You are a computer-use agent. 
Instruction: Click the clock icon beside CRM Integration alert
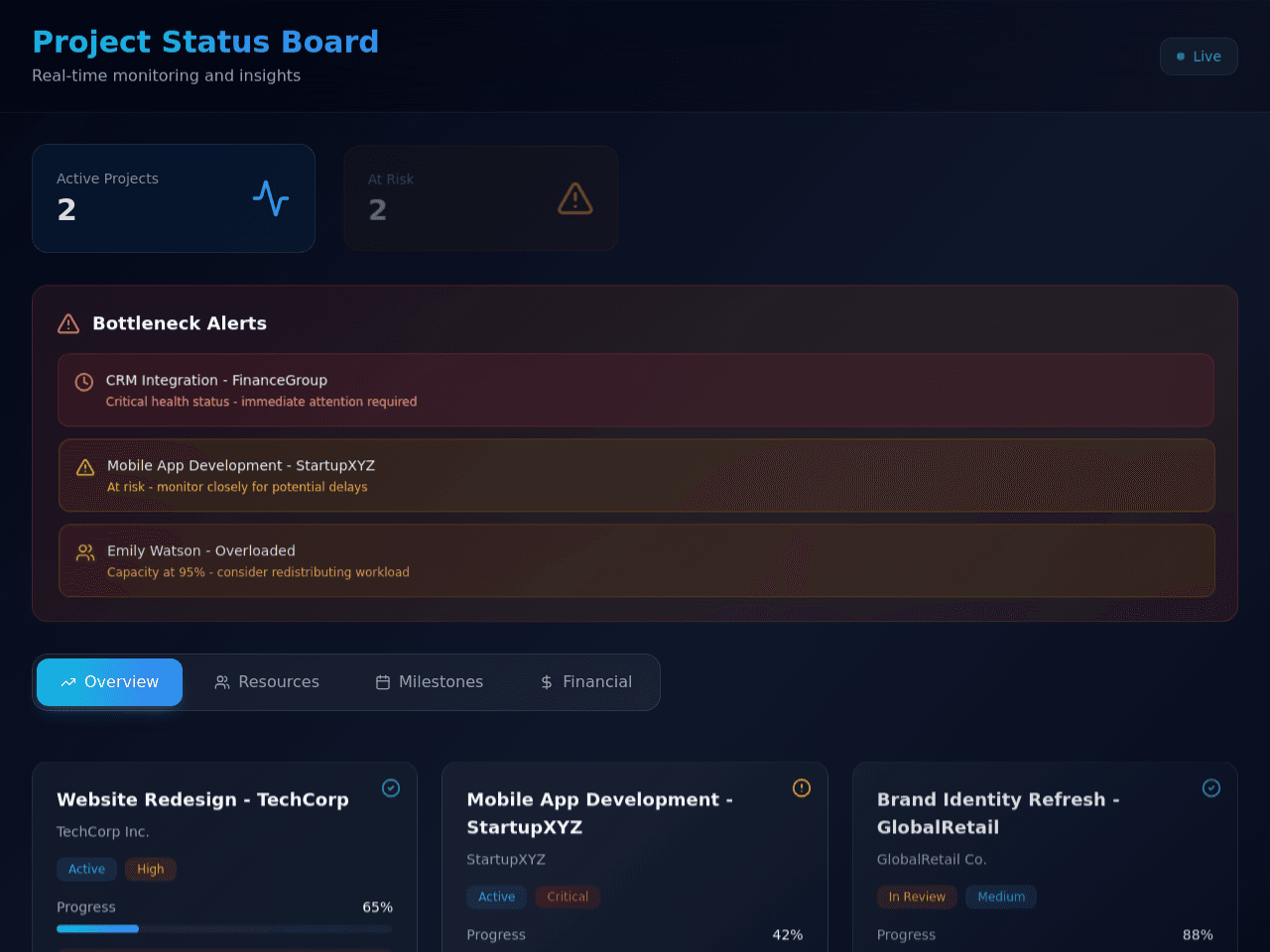84,382
